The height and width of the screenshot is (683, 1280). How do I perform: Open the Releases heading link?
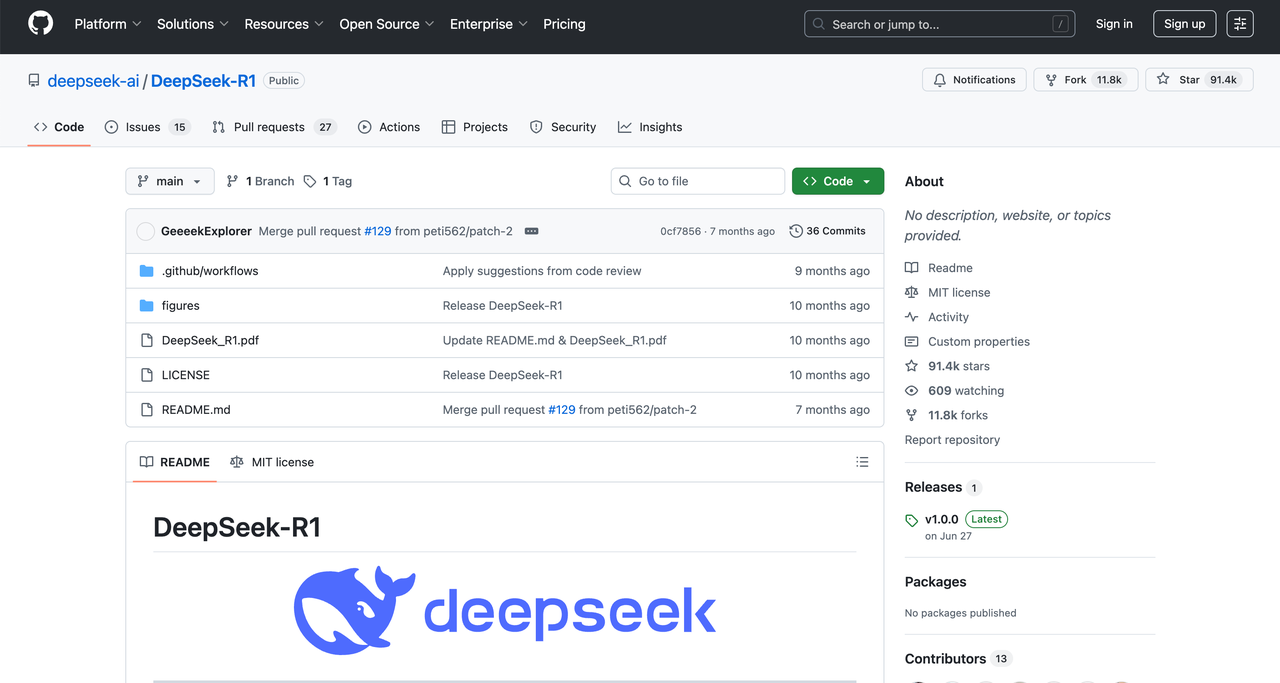coord(943,487)
